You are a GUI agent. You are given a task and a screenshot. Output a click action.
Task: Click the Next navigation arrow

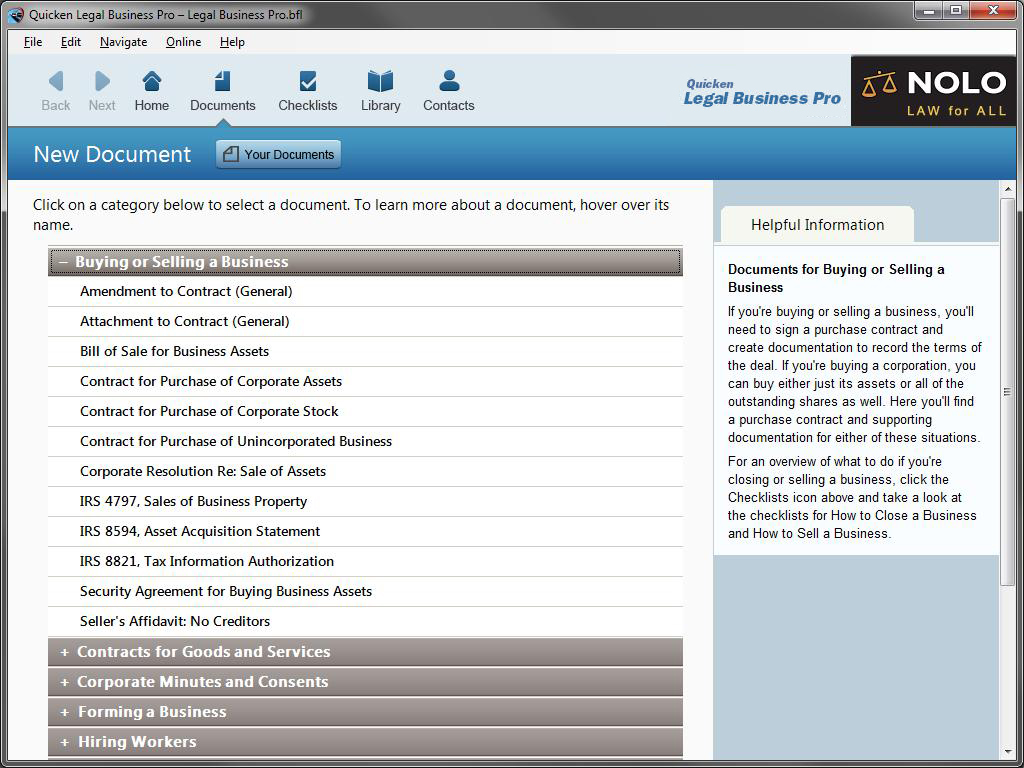pos(101,90)
